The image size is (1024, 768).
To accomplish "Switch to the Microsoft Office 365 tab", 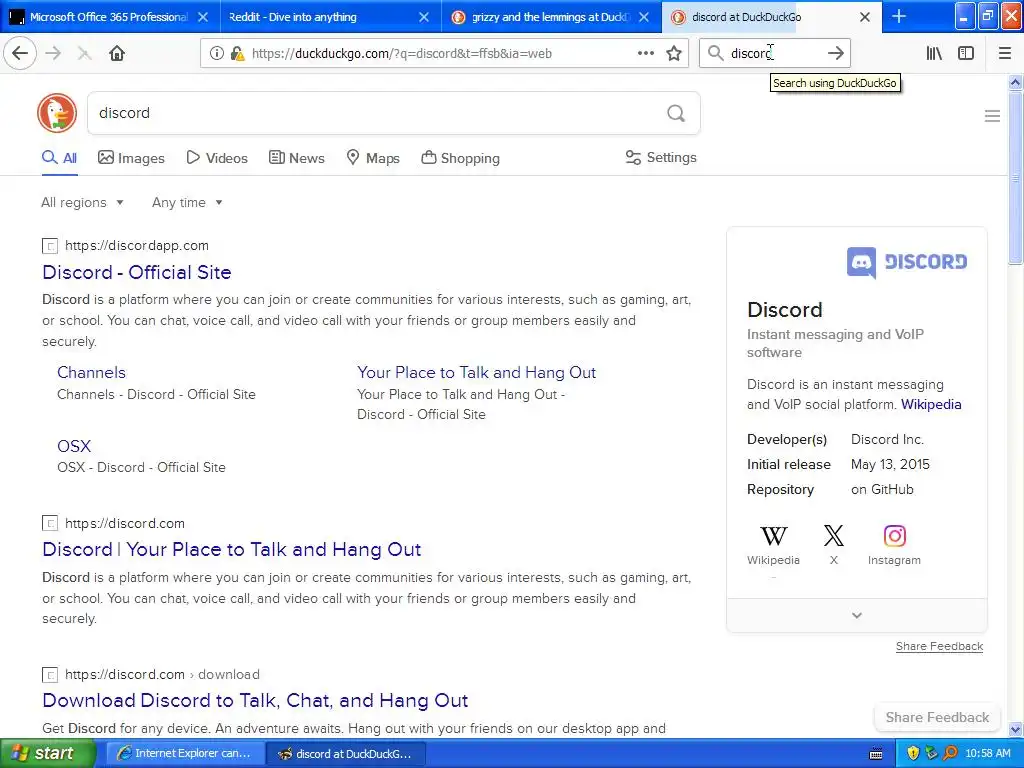I will [x=110, y=17].
